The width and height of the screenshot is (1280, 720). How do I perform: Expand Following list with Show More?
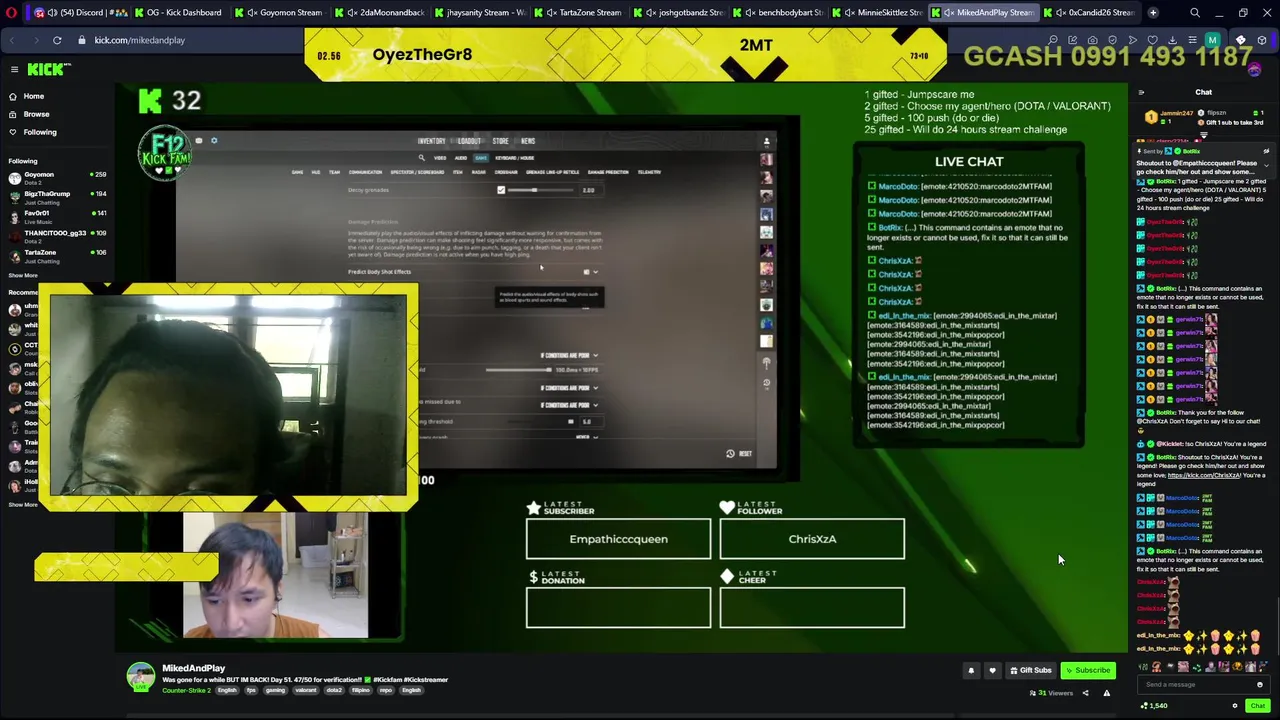click(x=23, y=275)
